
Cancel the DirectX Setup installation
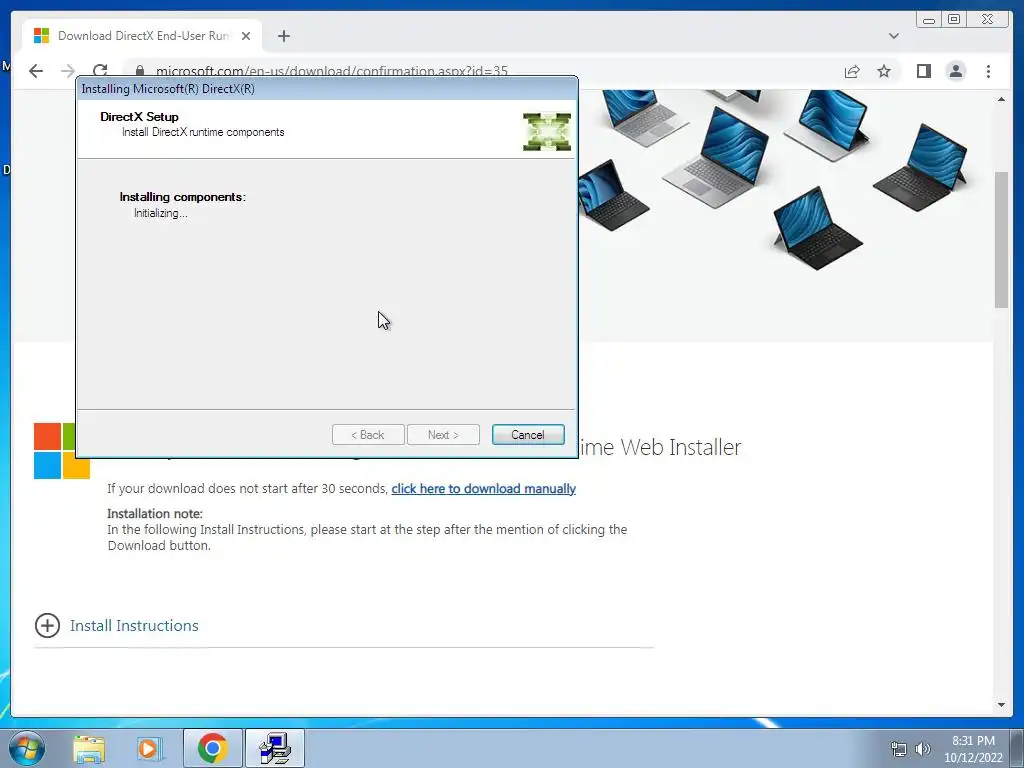tap(528, 435)
